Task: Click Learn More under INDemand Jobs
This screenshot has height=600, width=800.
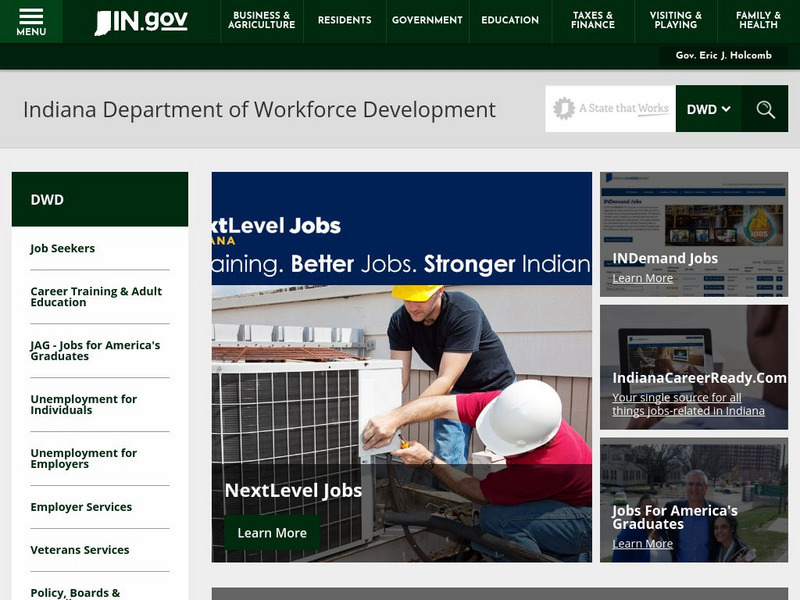Action: point(642,279)
